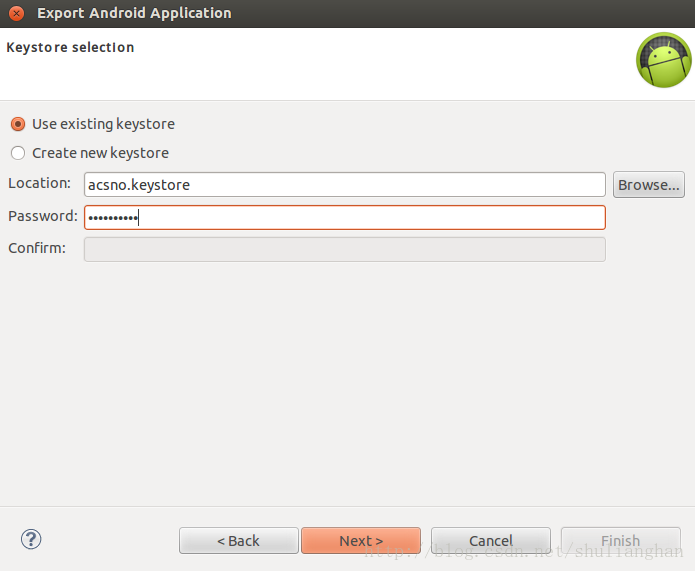Screen dimensions: 695x571
Task: Click the Keystore selection heading
Action: (x=70, y=47)
